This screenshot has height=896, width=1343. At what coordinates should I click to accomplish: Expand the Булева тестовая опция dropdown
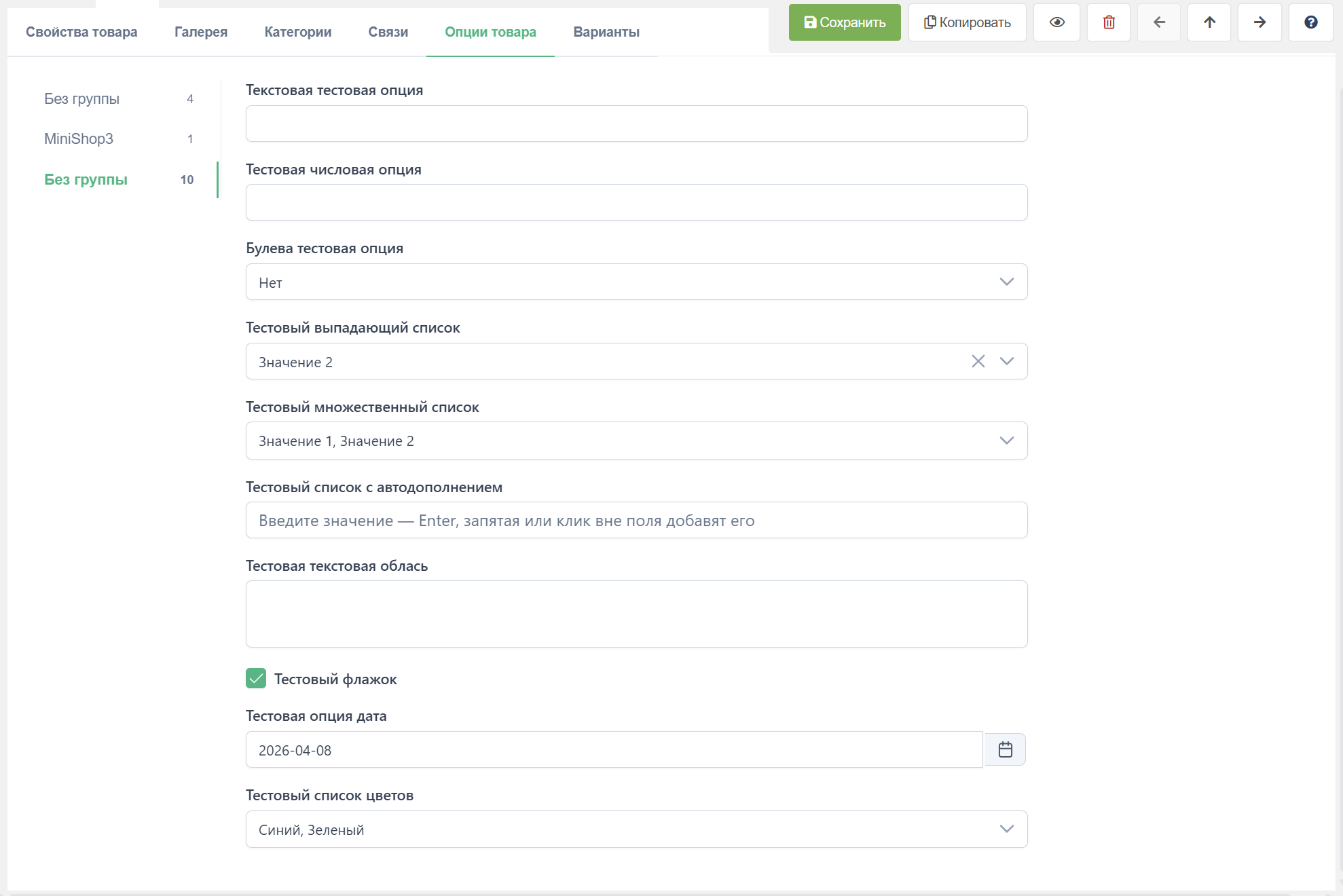1006,282
